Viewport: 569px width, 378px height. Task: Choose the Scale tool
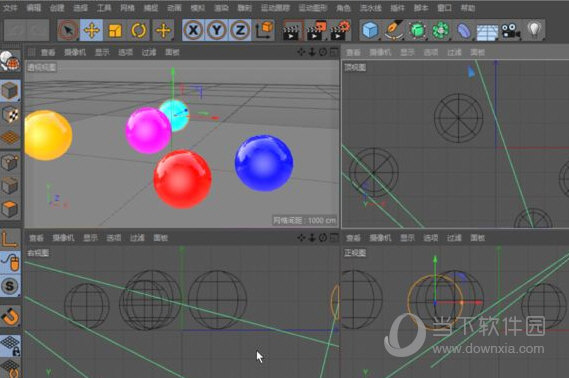pos(115,30)
